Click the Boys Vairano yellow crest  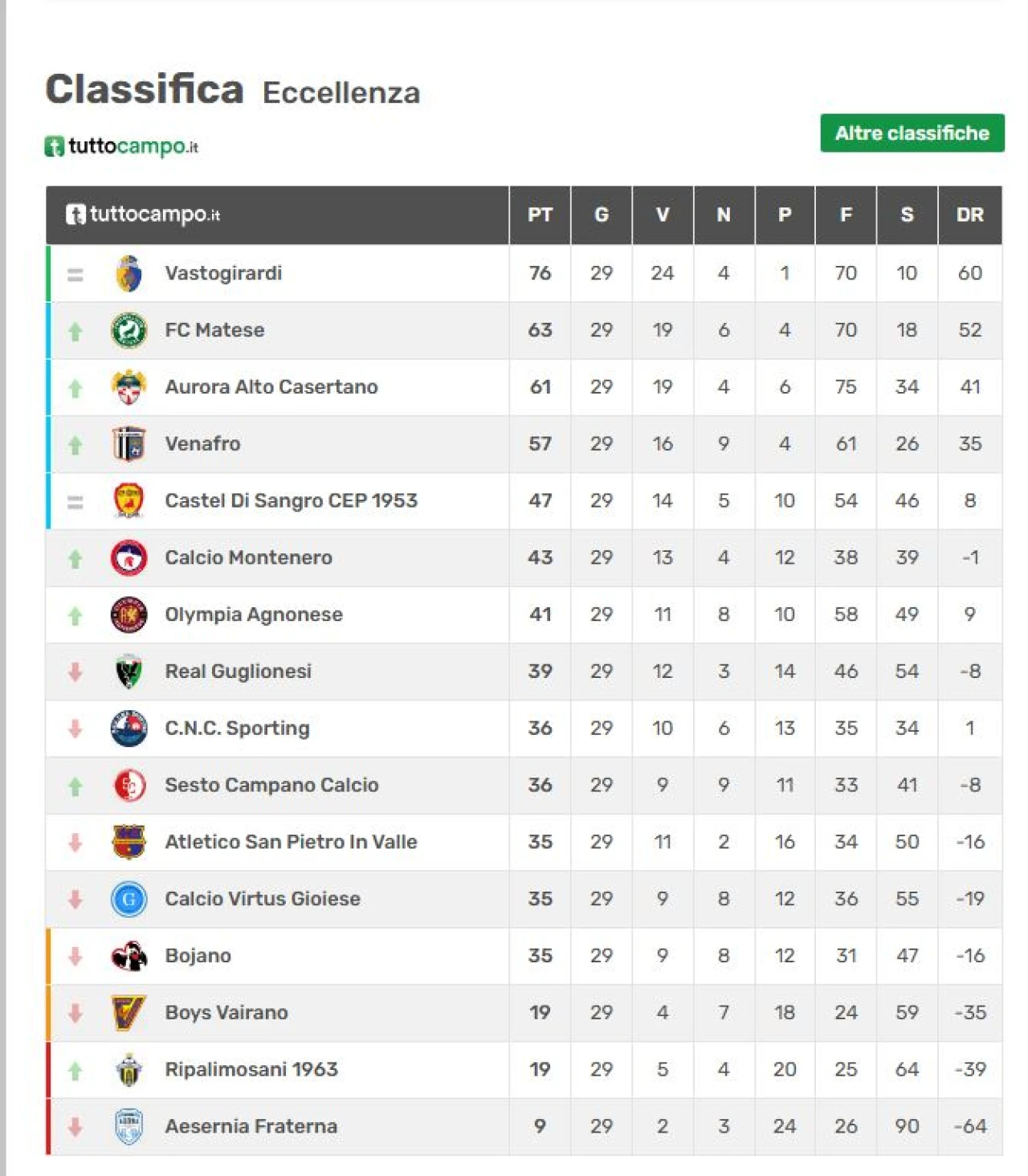(x=129, y=1012)
